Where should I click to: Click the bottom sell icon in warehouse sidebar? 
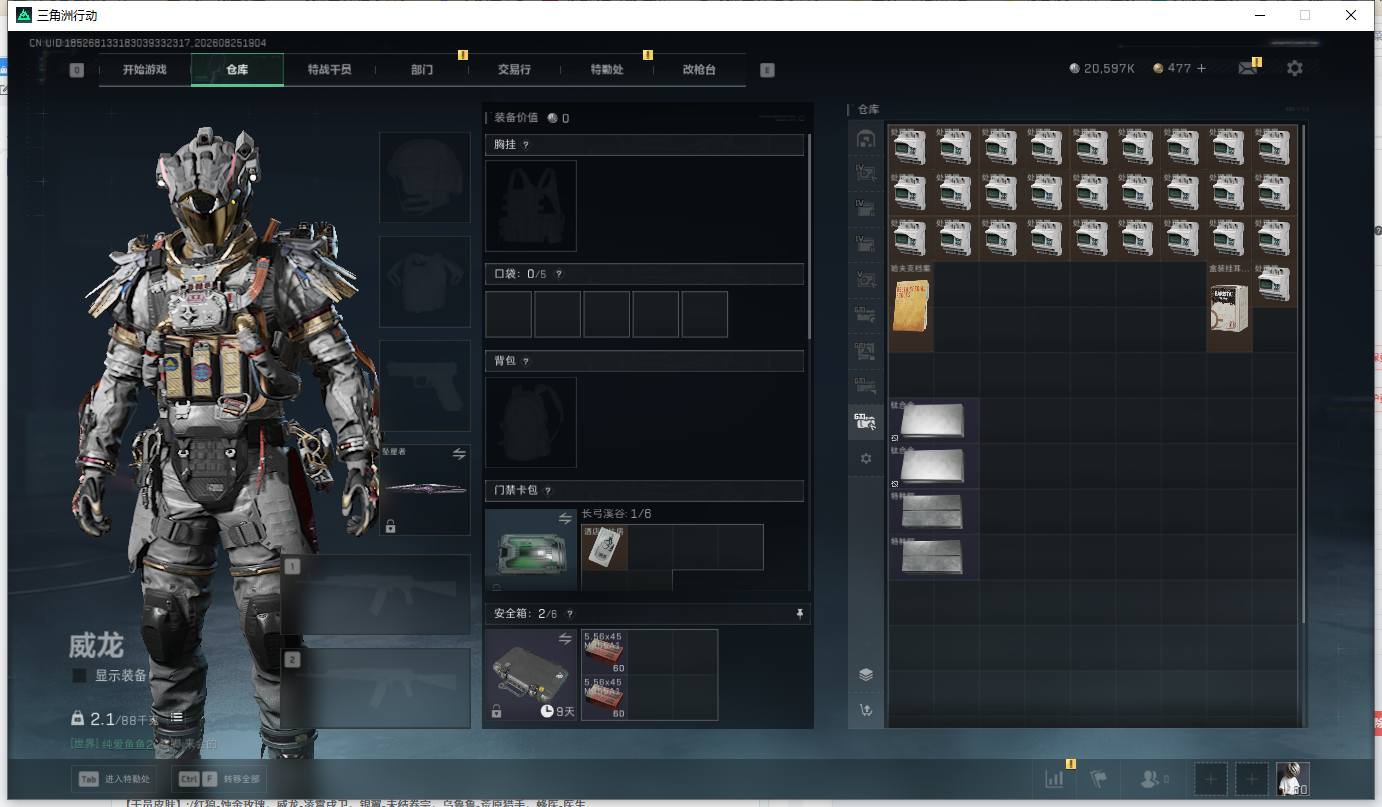(x=866, y=710)
